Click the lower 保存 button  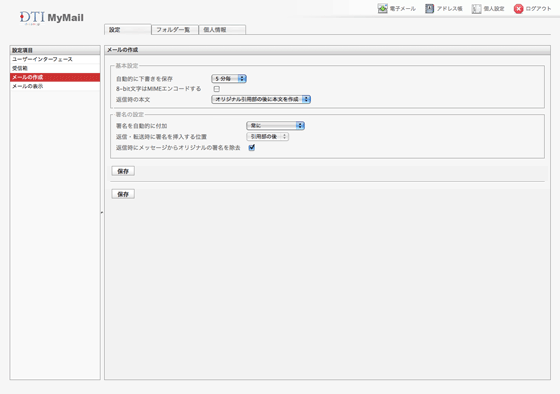[123, 194]
